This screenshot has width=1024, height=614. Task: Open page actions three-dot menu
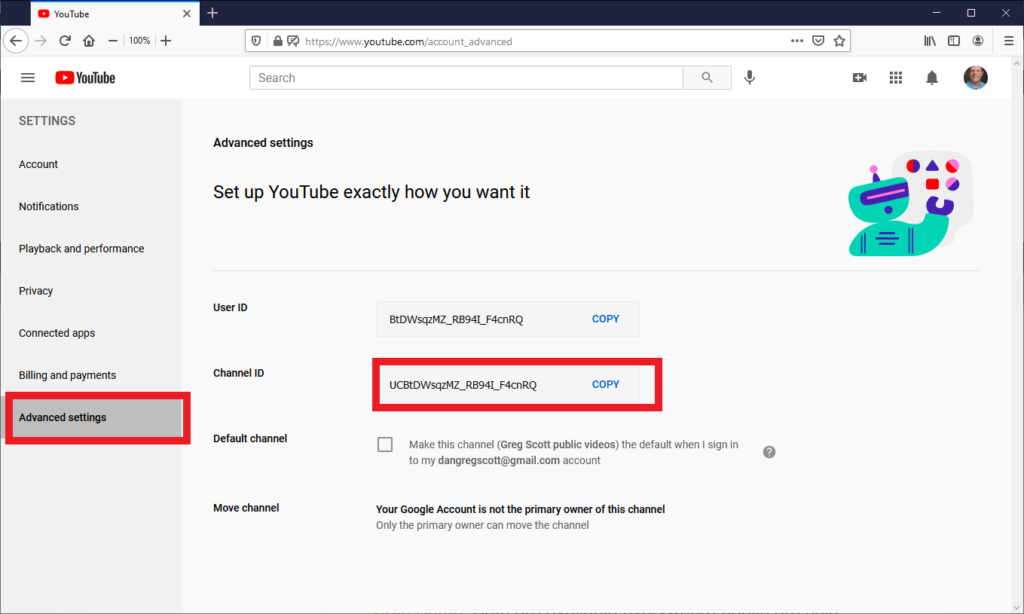tap(797, 40)
